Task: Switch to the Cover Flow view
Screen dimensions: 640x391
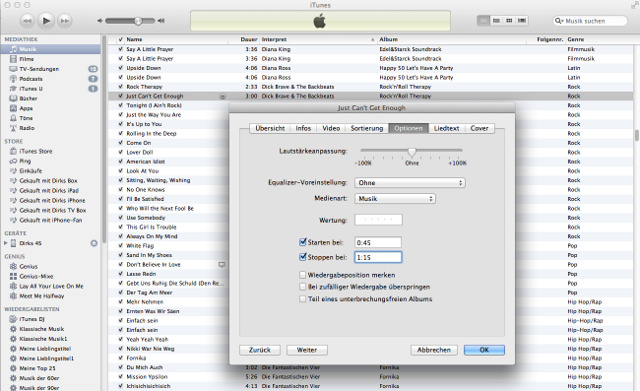Action: 522,20
